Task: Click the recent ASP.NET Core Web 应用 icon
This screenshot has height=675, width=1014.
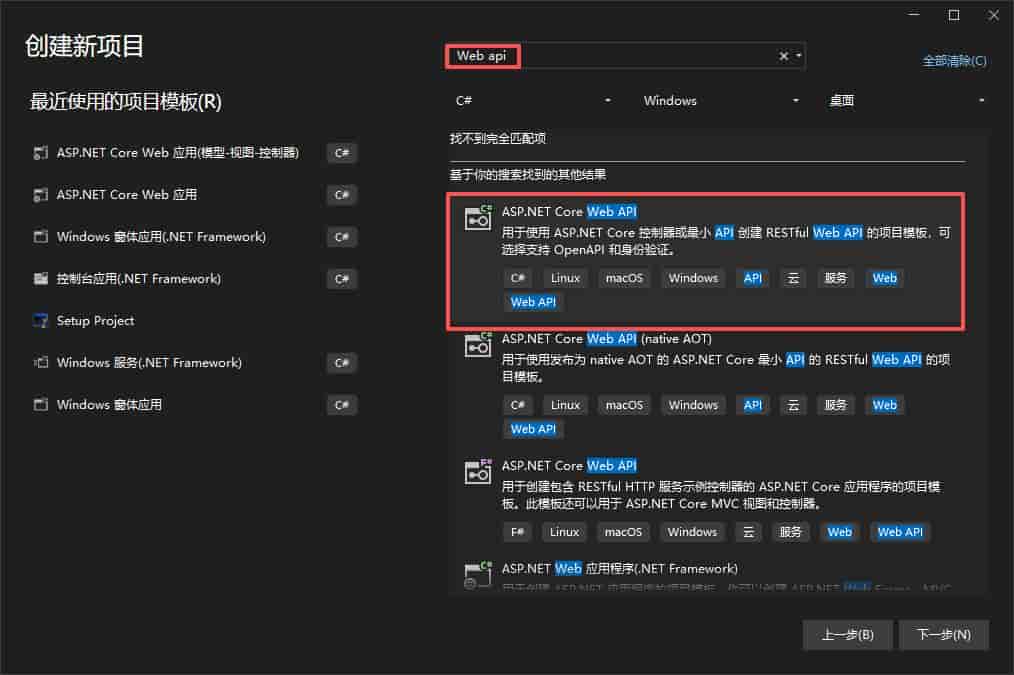Action: (x=40, y=195)
